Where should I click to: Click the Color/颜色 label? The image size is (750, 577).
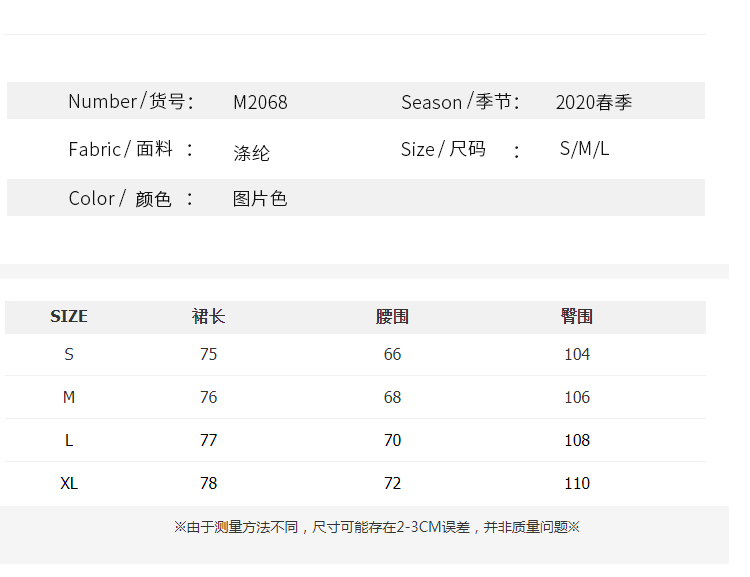click(121, 199)
